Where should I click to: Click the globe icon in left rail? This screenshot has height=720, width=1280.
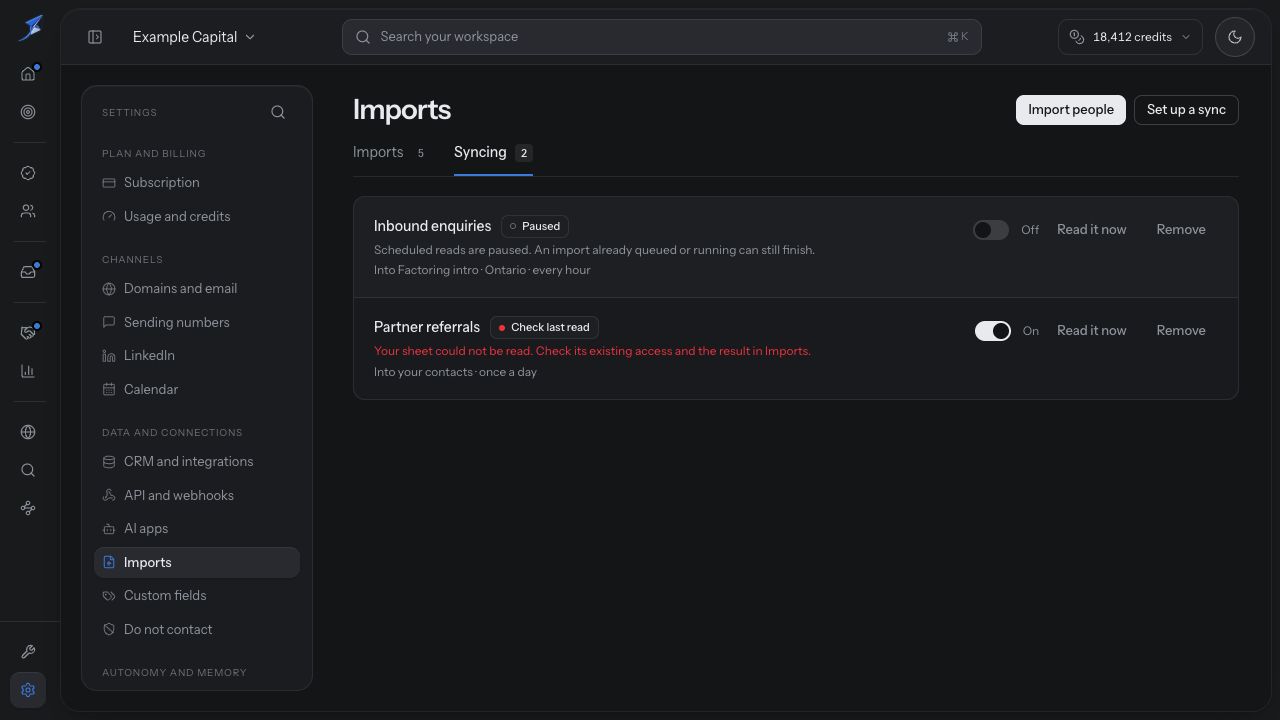click(28, 432)
